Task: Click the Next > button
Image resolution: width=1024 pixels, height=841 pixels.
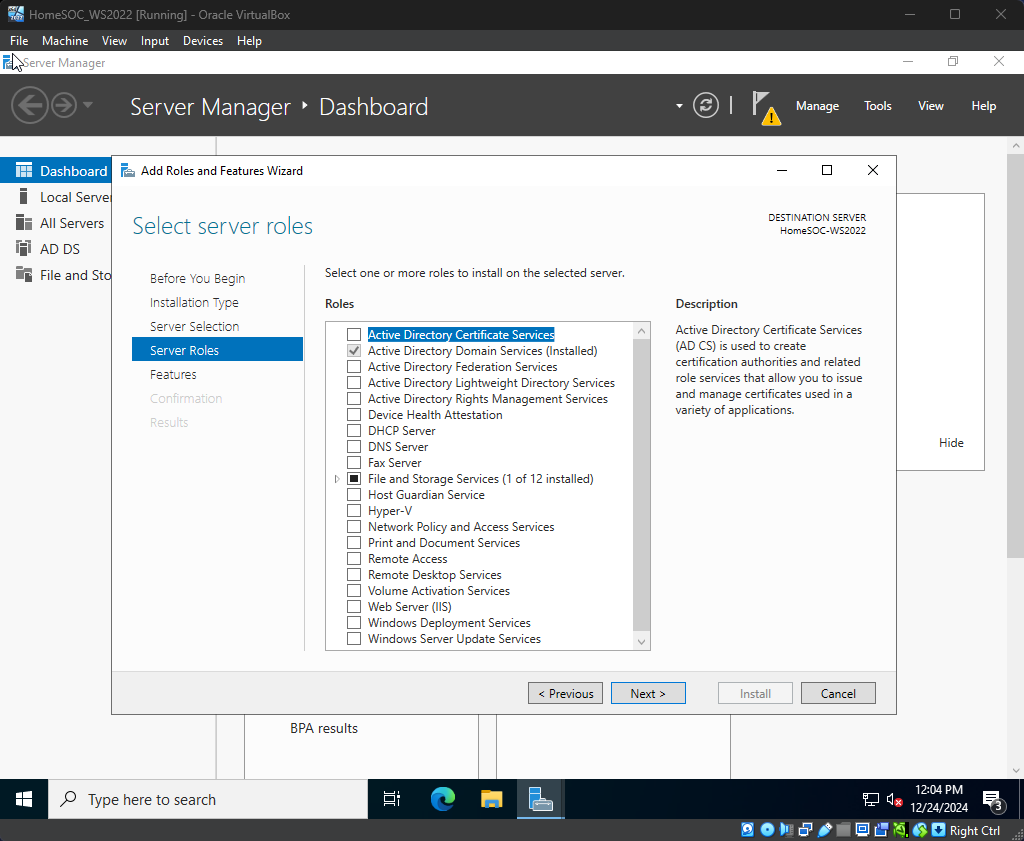Action: tap(648, 693)
